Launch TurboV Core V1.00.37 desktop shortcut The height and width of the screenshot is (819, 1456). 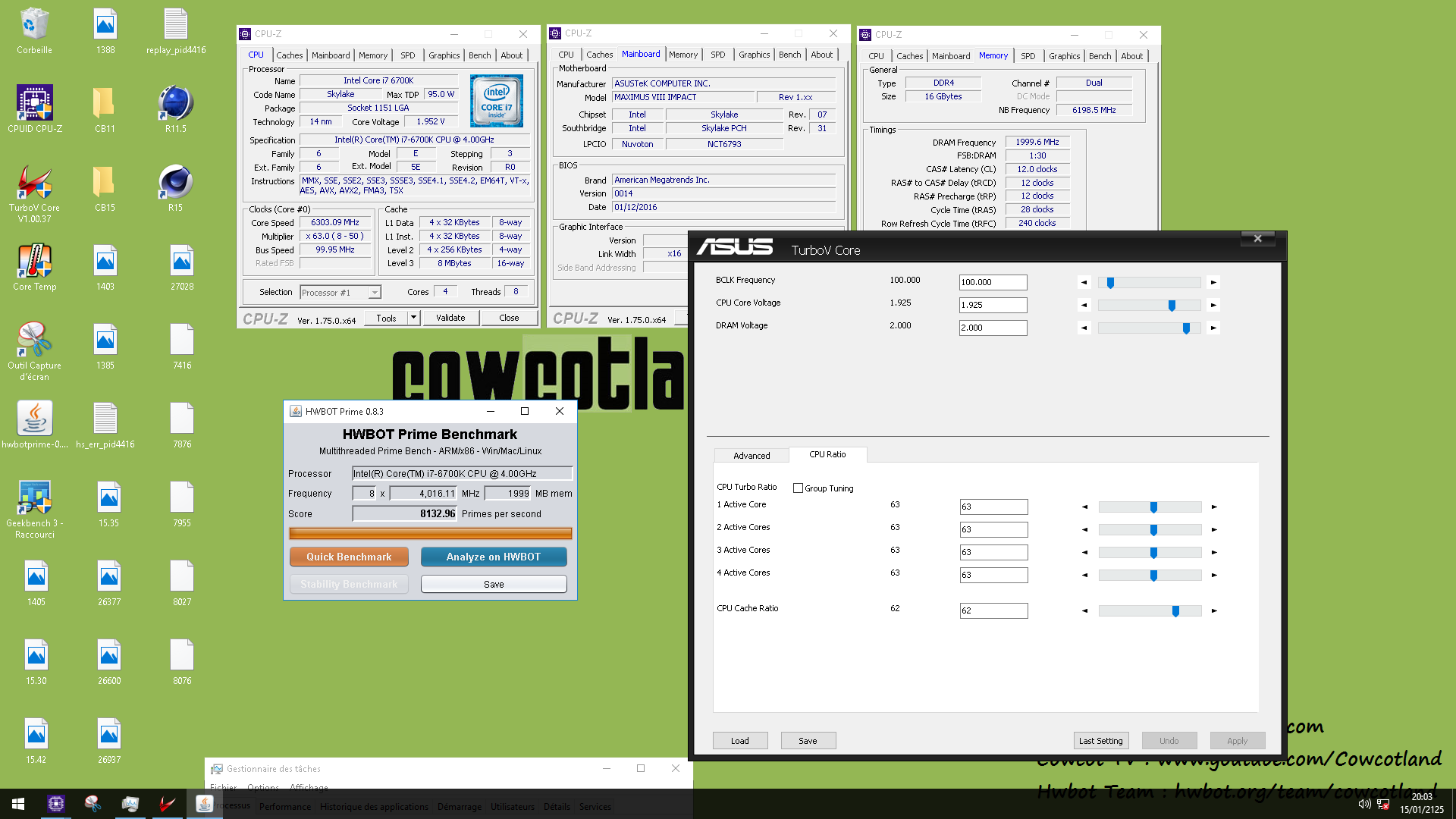(x=34, y=193)
